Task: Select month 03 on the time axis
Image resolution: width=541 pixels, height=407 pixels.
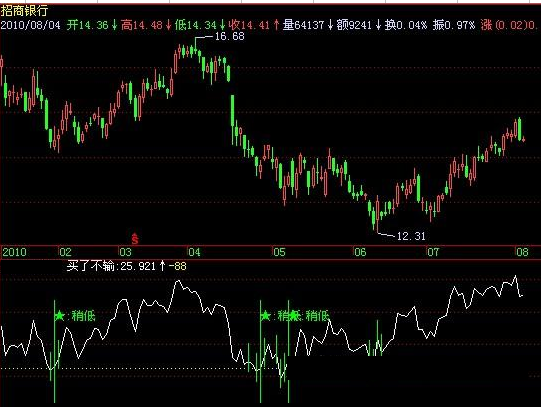Action: pos(125,252)
